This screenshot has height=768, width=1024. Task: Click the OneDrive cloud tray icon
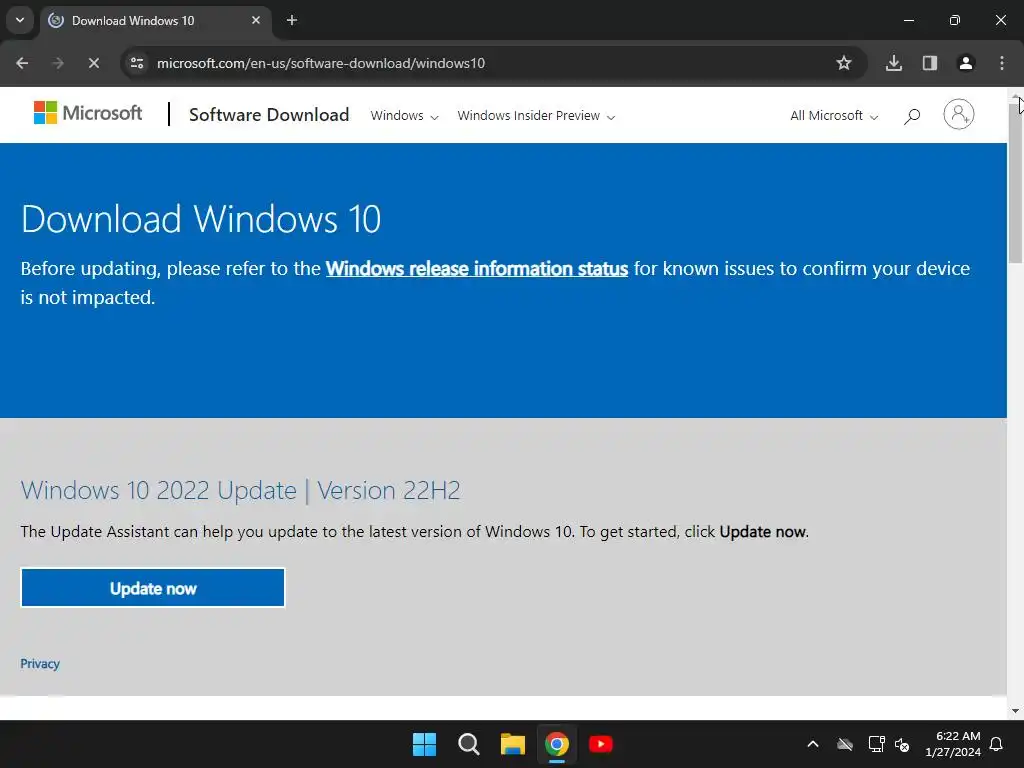pos(845,744)
